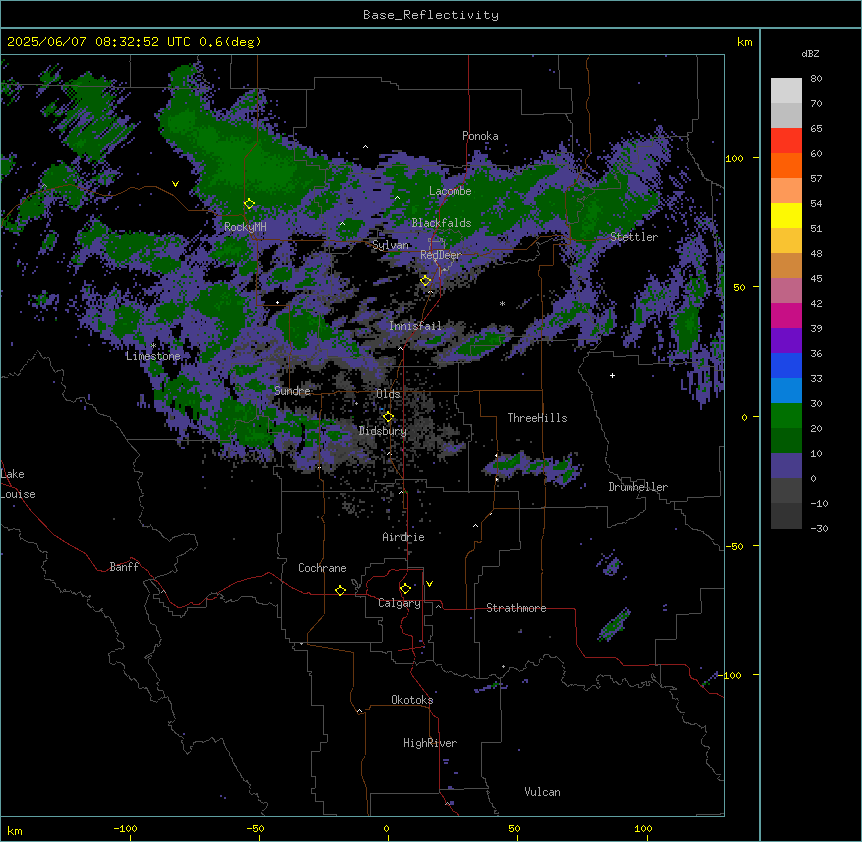Viewport: 862px width, 842px height.
Task: Pick the green 20-30 dBZ legend swatch
Action: [786, 416]
